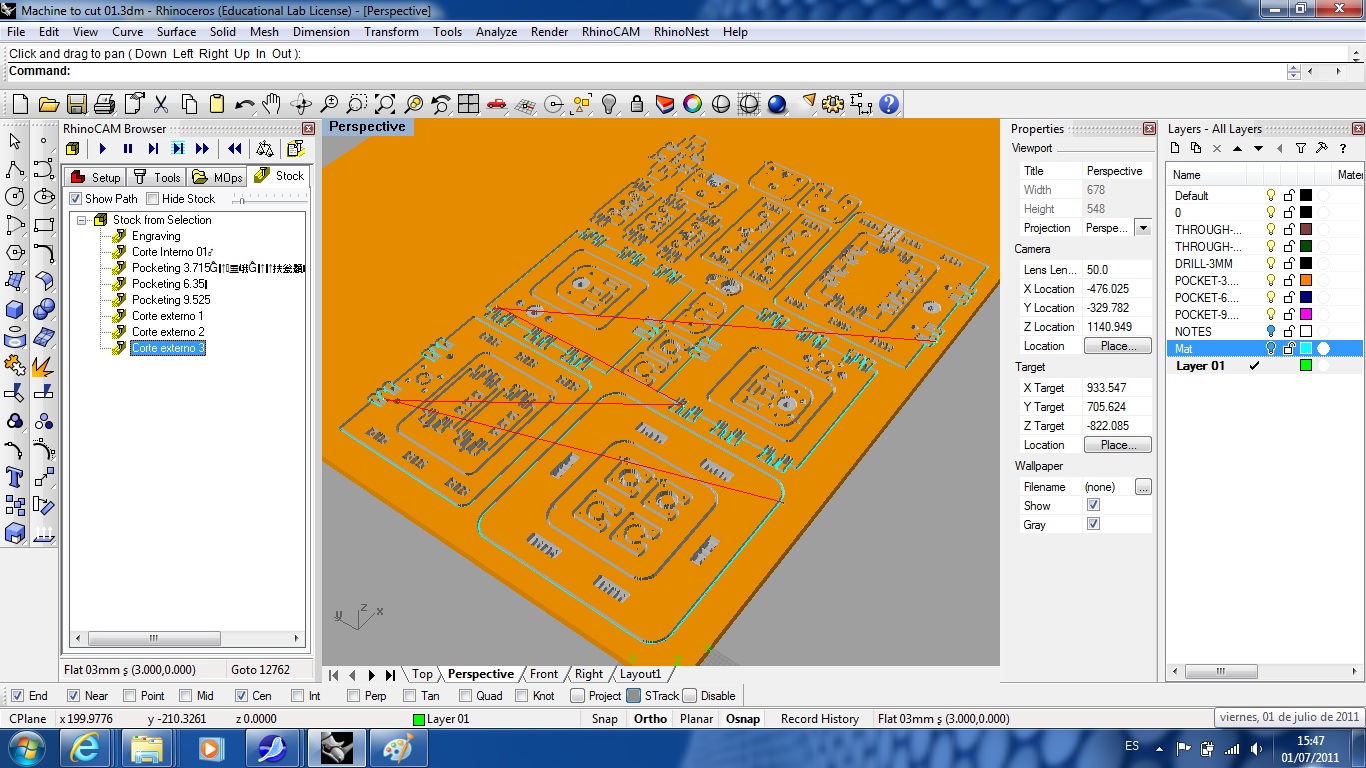Change the Layer 01 green color swatch
The image size is (1366, 768).
click(x=1306, y=366)
